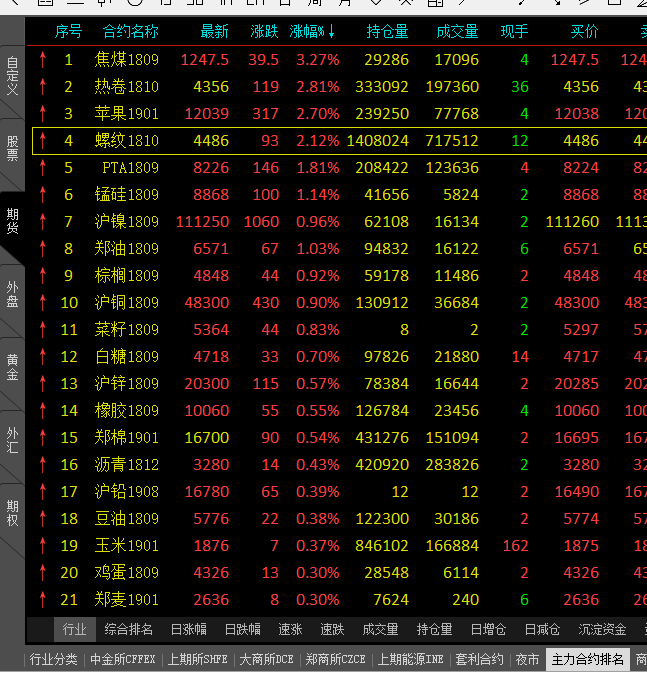Select the 苹果1901 contract row
Viewport: 647px width, 673px height.
339,114
